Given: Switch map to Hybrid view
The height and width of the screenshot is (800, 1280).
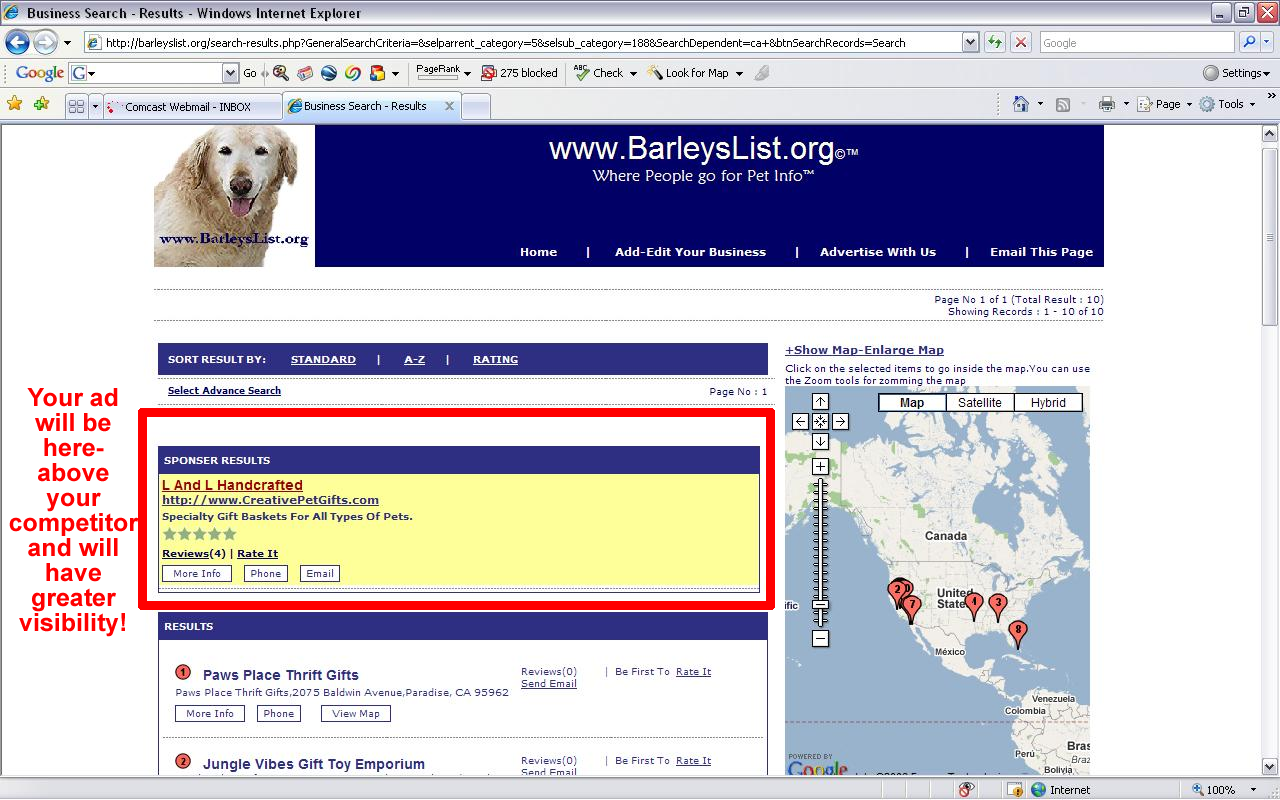Looking at the screenshot, I should point(1047,403).
